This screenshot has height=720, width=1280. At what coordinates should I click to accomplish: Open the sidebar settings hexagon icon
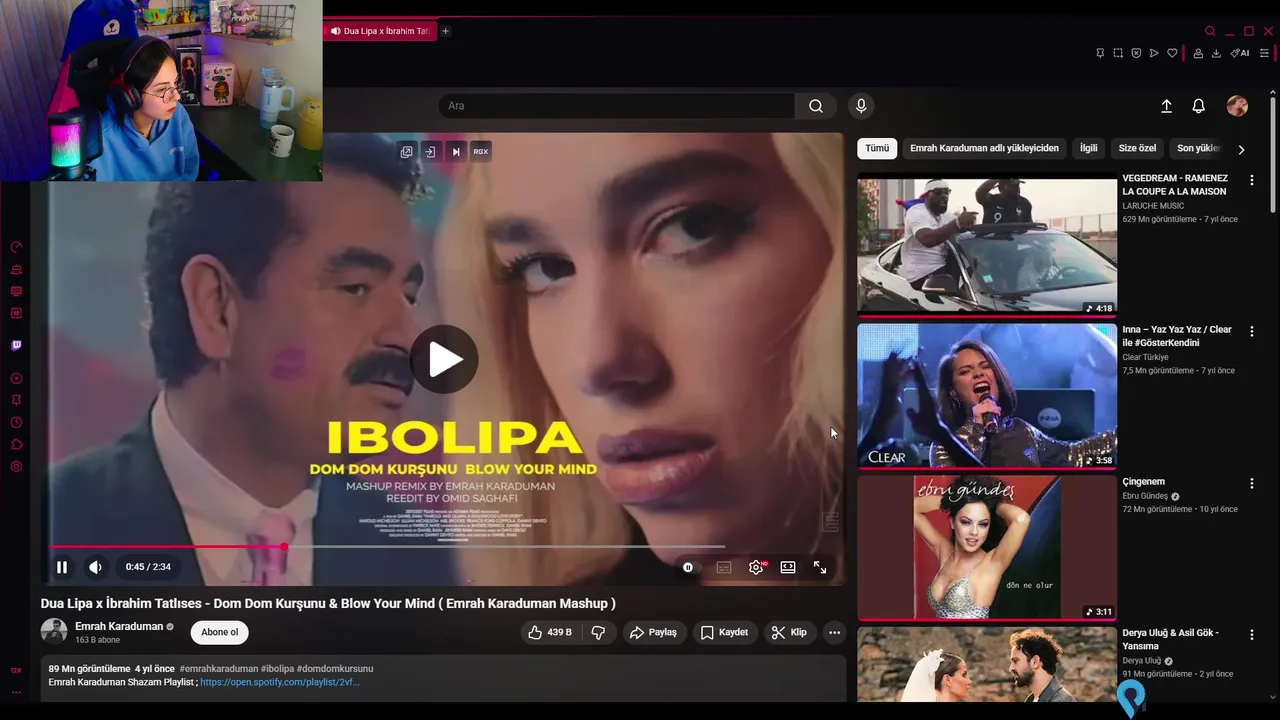point(16,467)
